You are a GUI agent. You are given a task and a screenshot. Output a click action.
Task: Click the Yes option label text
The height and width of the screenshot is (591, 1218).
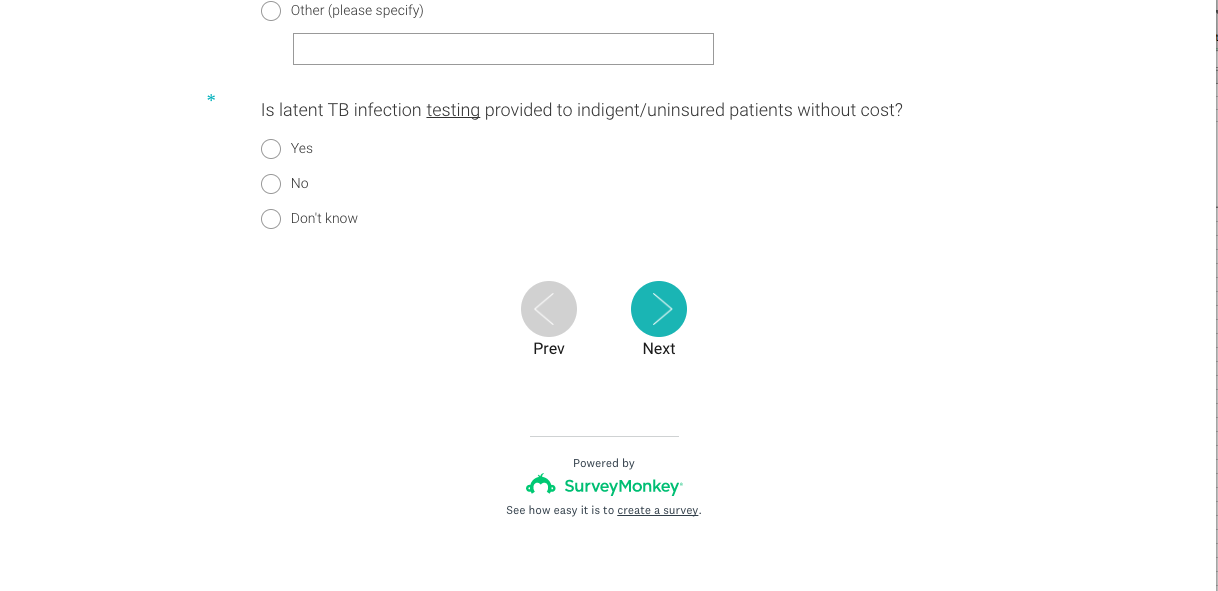pos(302,149)
